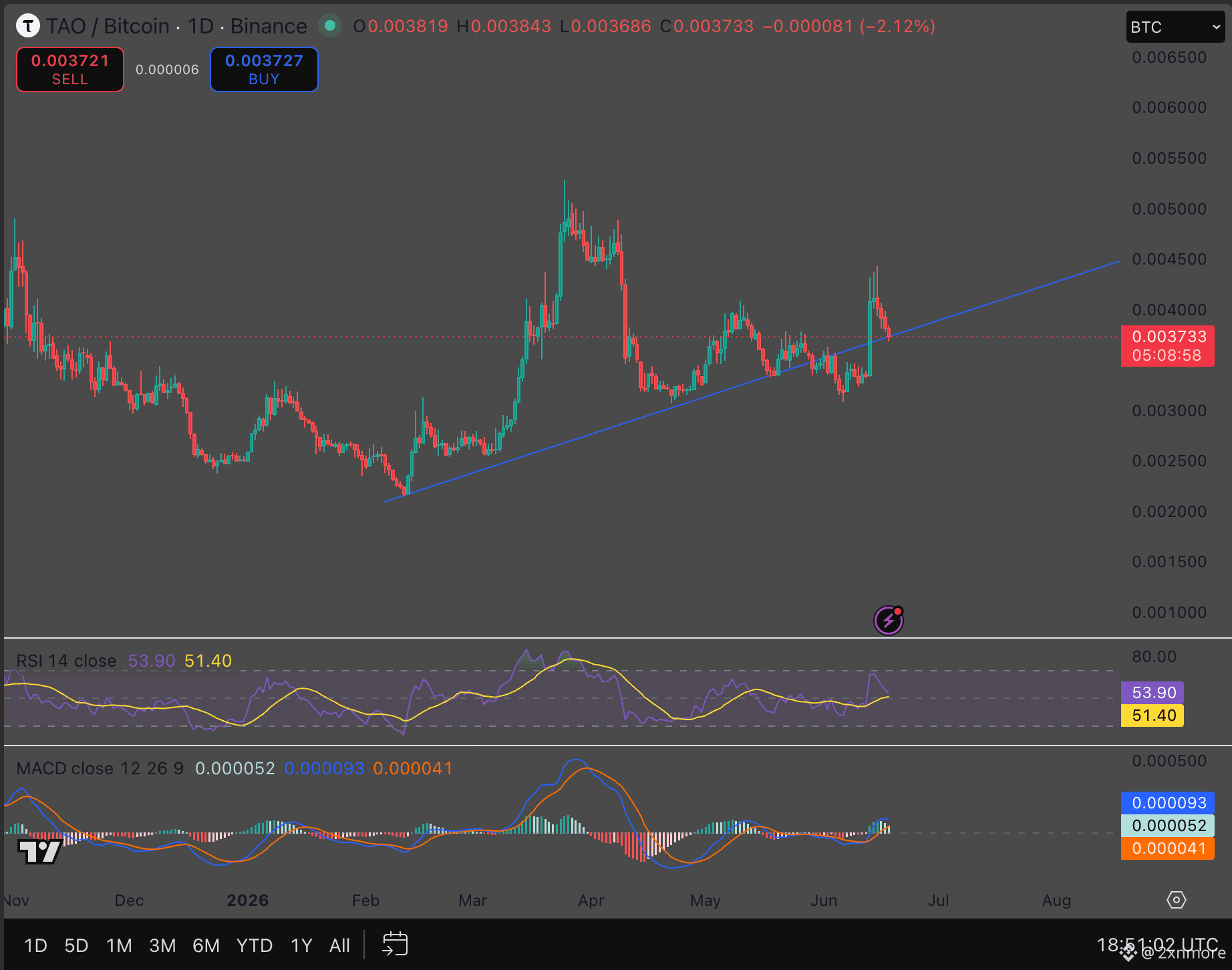Click the 18:51:02 UTC timezone clock
1232x970 pixels.
(x=1157, y=945)
